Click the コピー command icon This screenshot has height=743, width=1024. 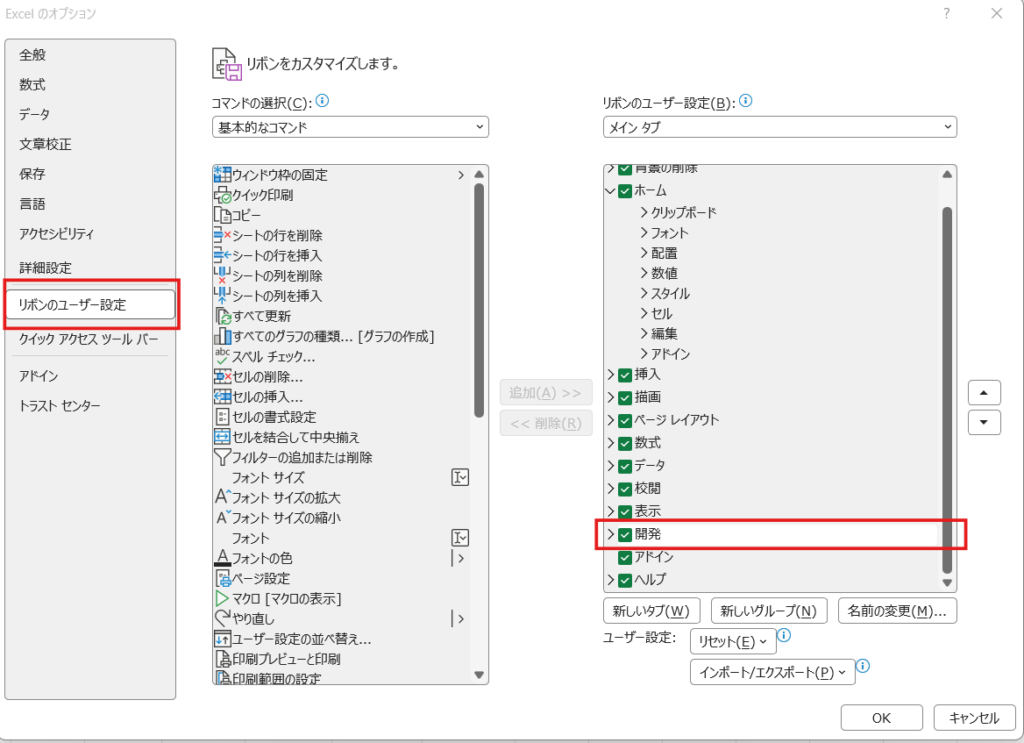pos(222,215)
